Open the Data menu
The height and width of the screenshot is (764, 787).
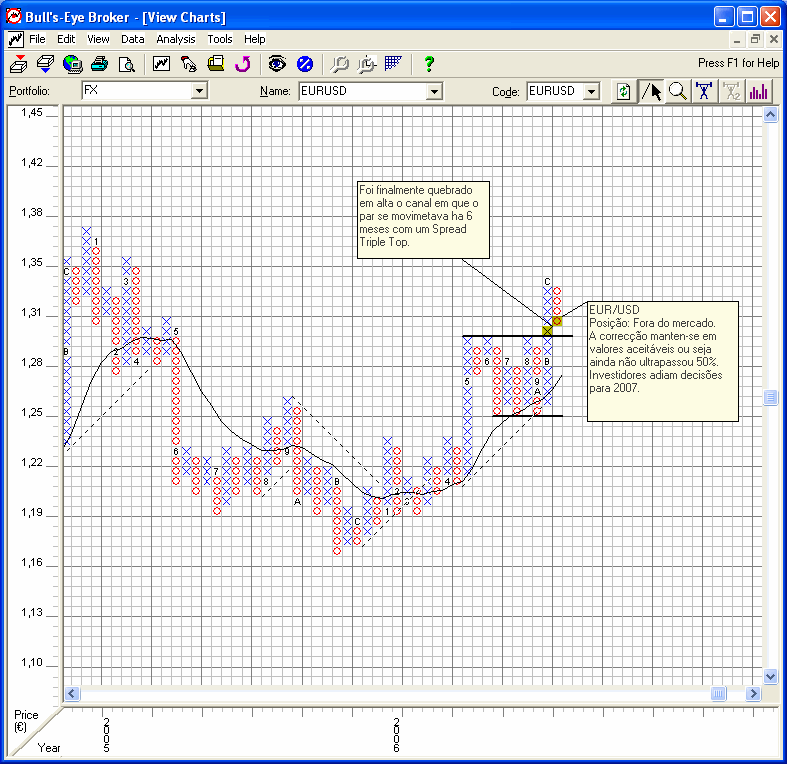tap(133, 39)
